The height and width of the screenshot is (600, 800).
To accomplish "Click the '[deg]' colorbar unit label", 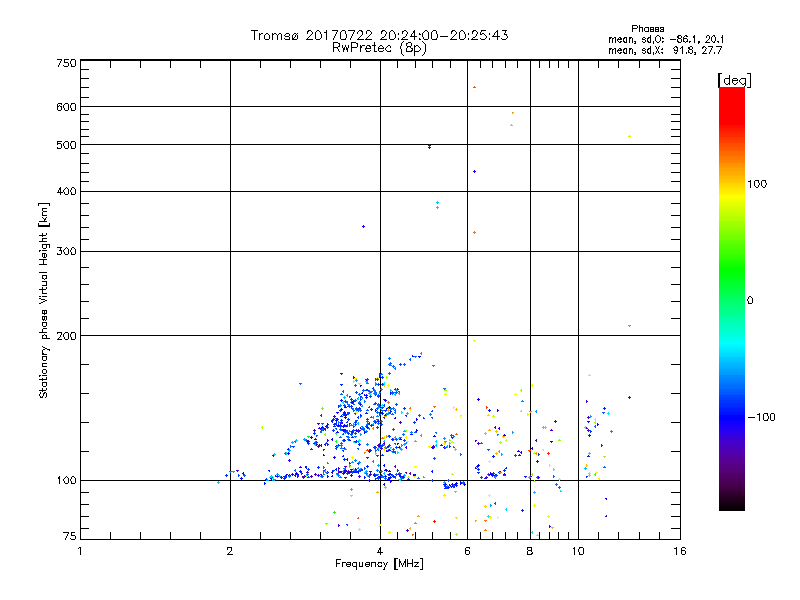I will pyautogui.click(x=734, y=80).
